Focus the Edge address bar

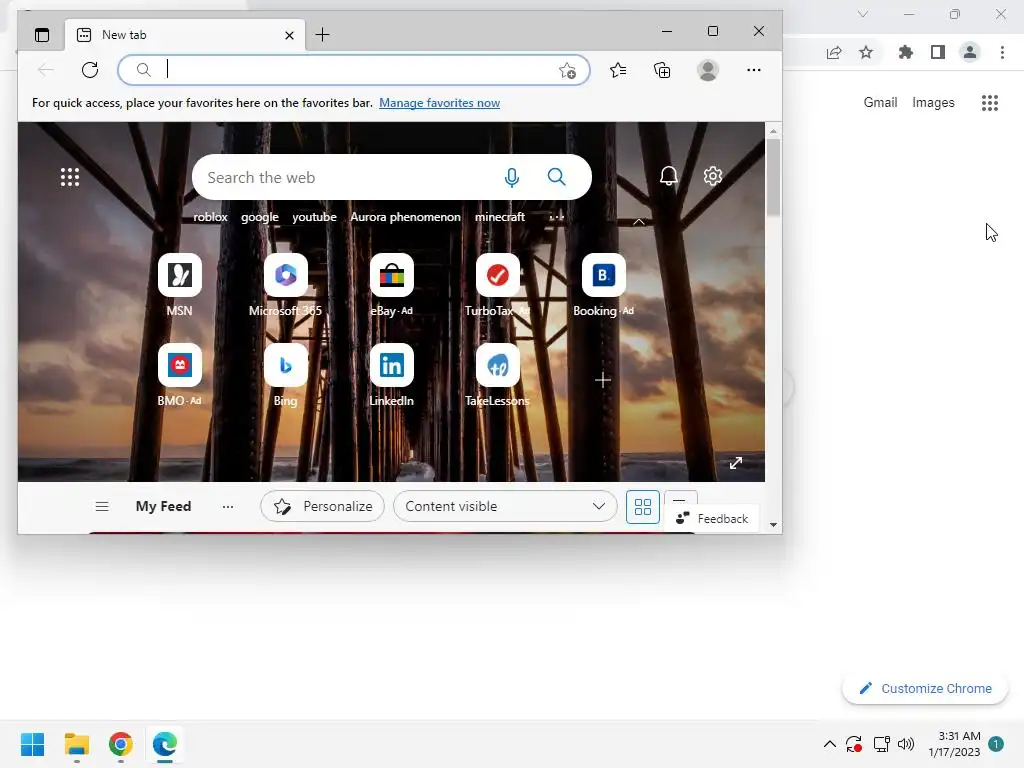(353, 70)
